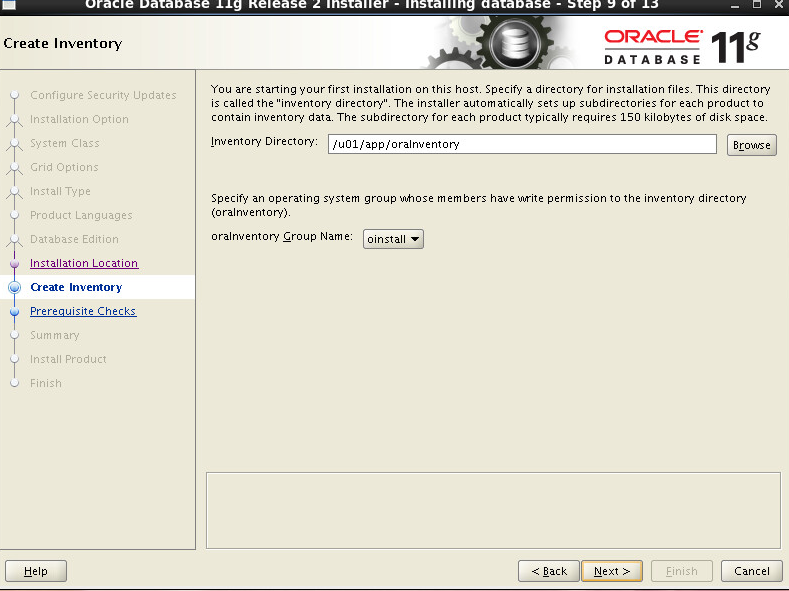Viewport: 789px width, 591px height.
Task: Open the oraInventory Group Name dropdown
Action: coord(393,239)
